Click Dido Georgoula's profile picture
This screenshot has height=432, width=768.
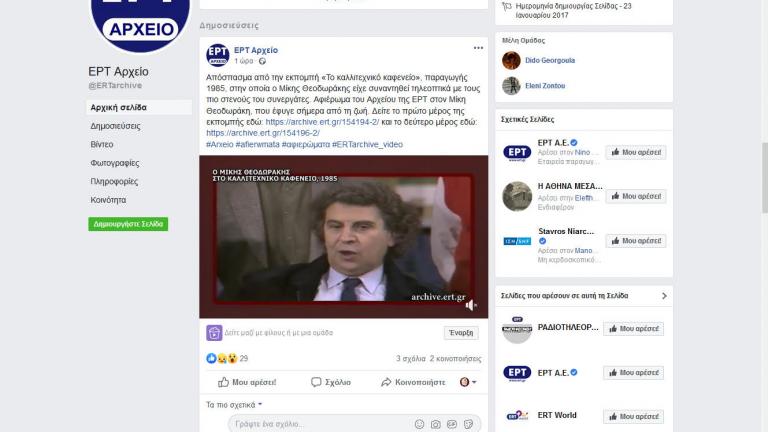(511, 61)
